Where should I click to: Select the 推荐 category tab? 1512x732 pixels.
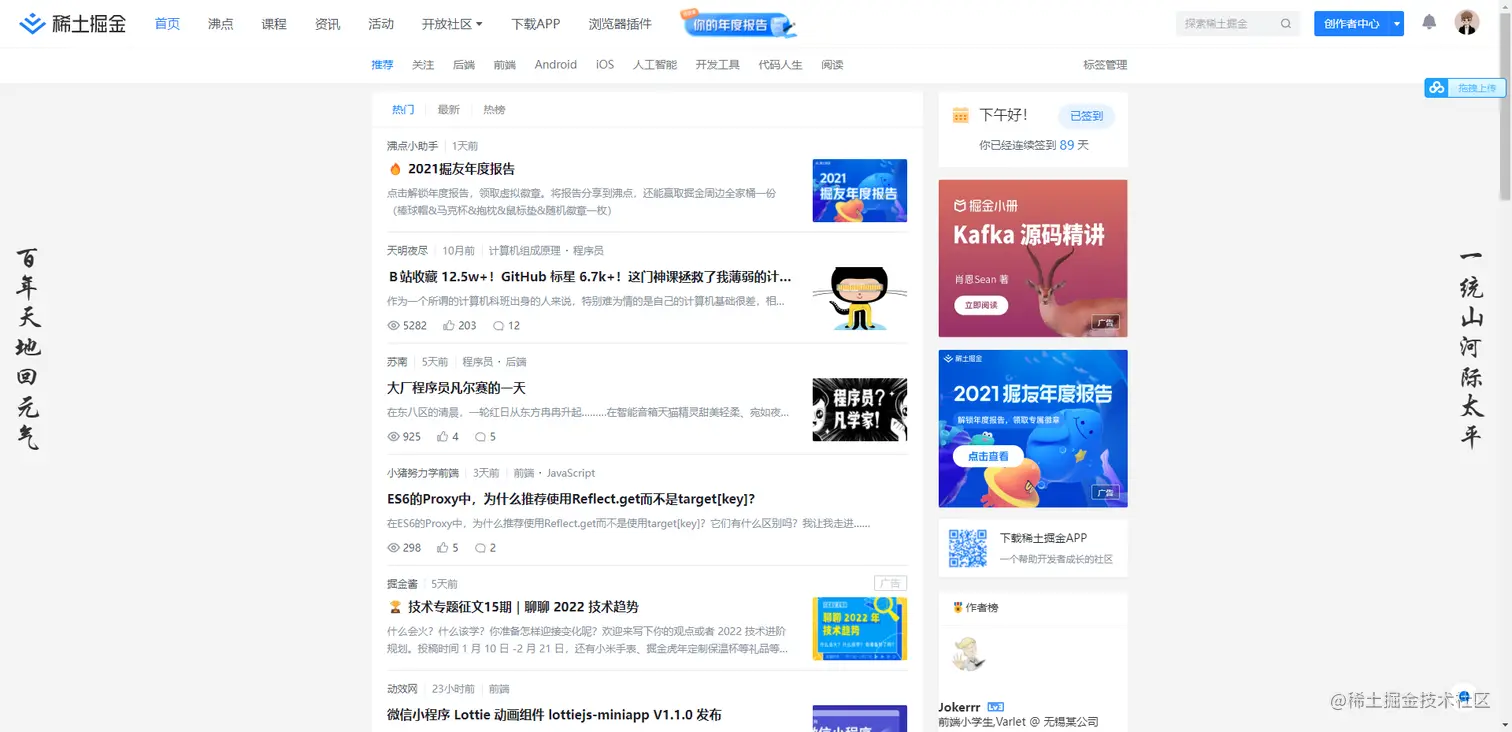[x=382, y=65]
